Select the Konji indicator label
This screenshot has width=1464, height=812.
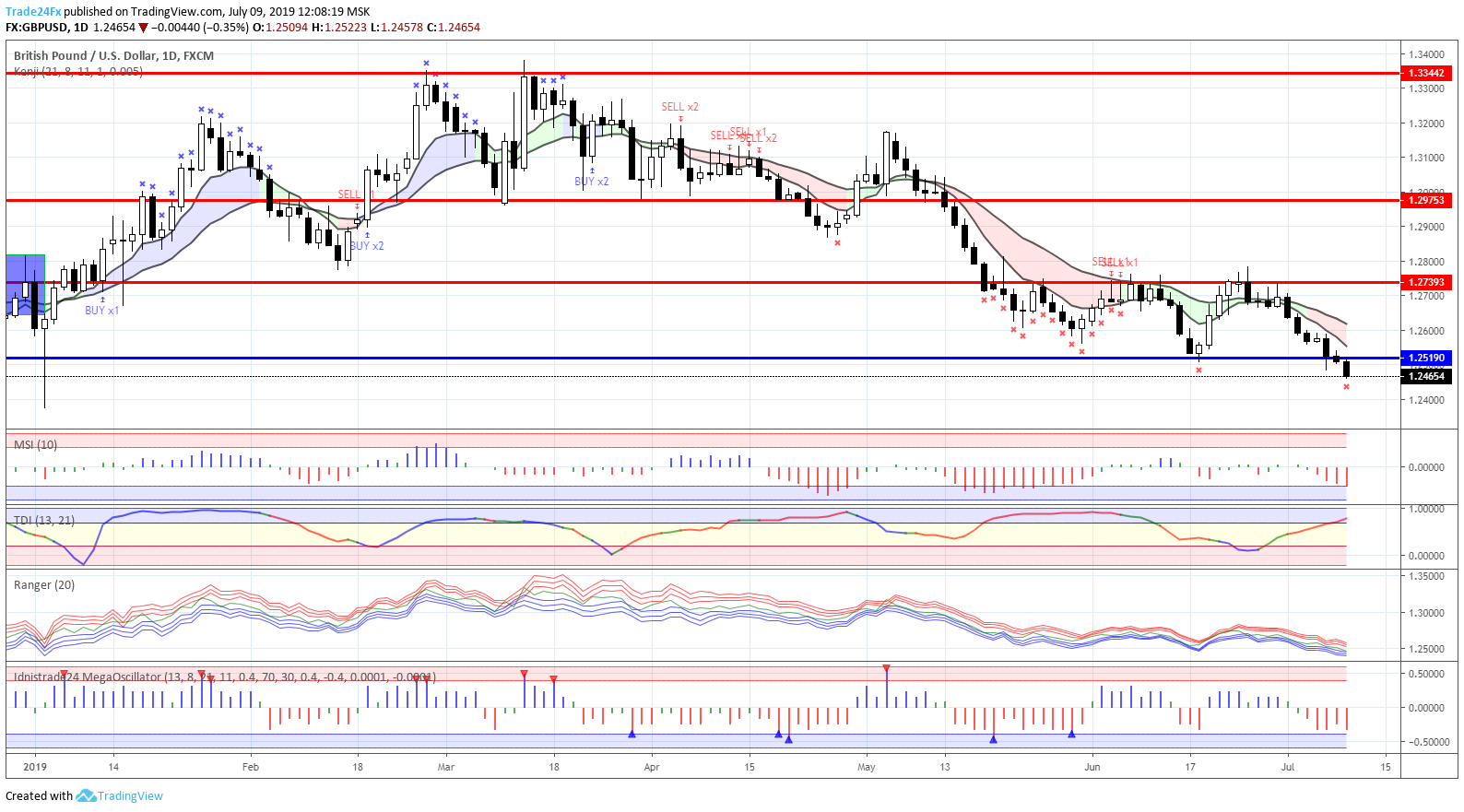click(x=78, y=71)
